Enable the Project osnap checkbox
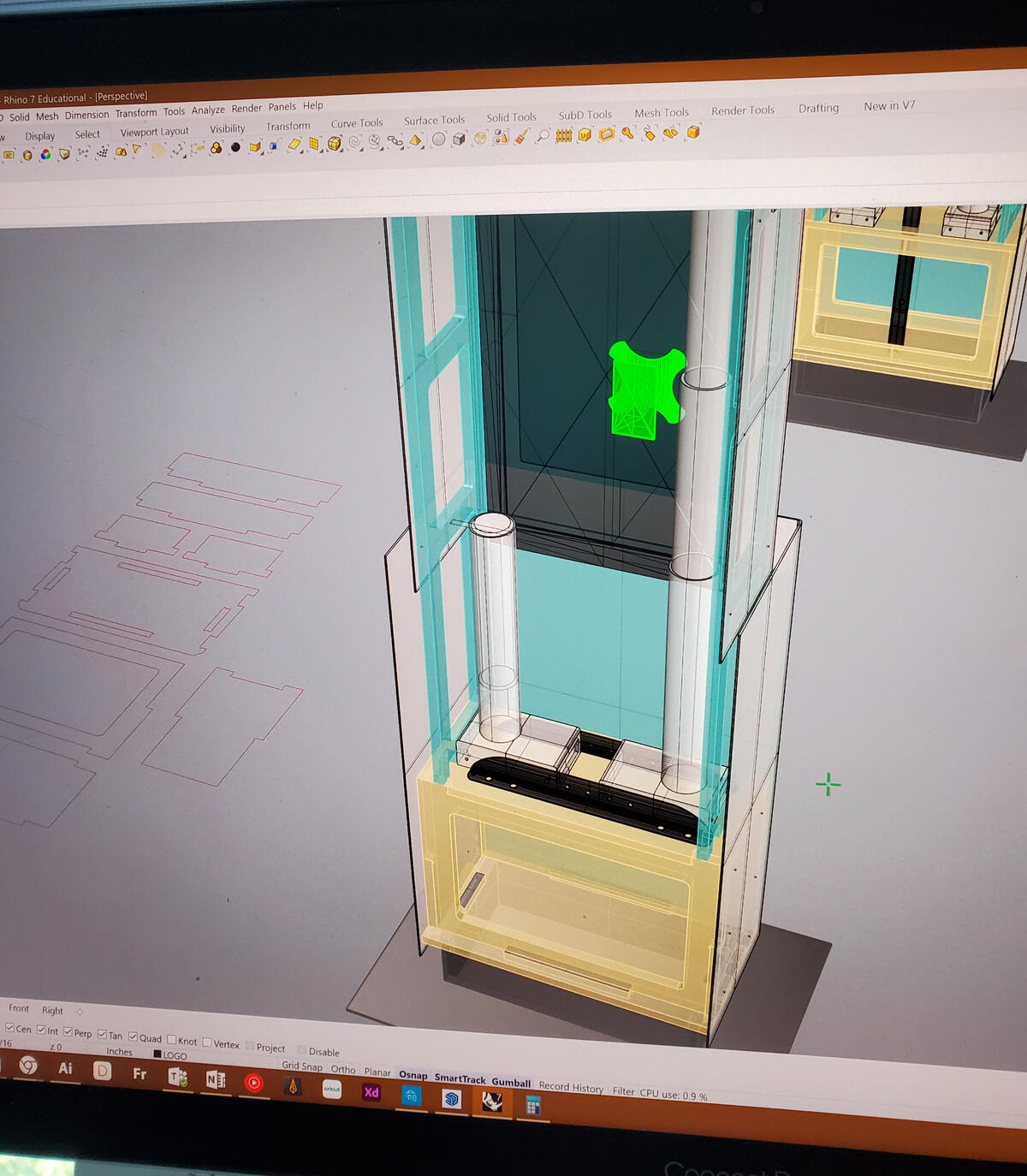 point(249,1046)
